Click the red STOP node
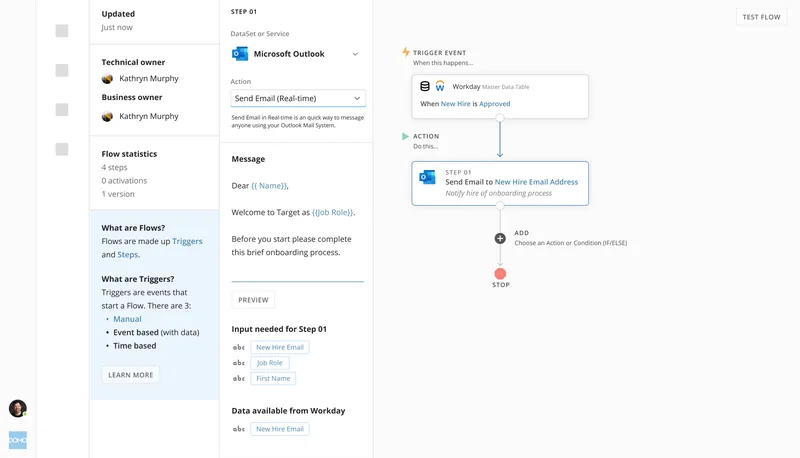This screenshot has width=800, height=458. click(500, 274)
